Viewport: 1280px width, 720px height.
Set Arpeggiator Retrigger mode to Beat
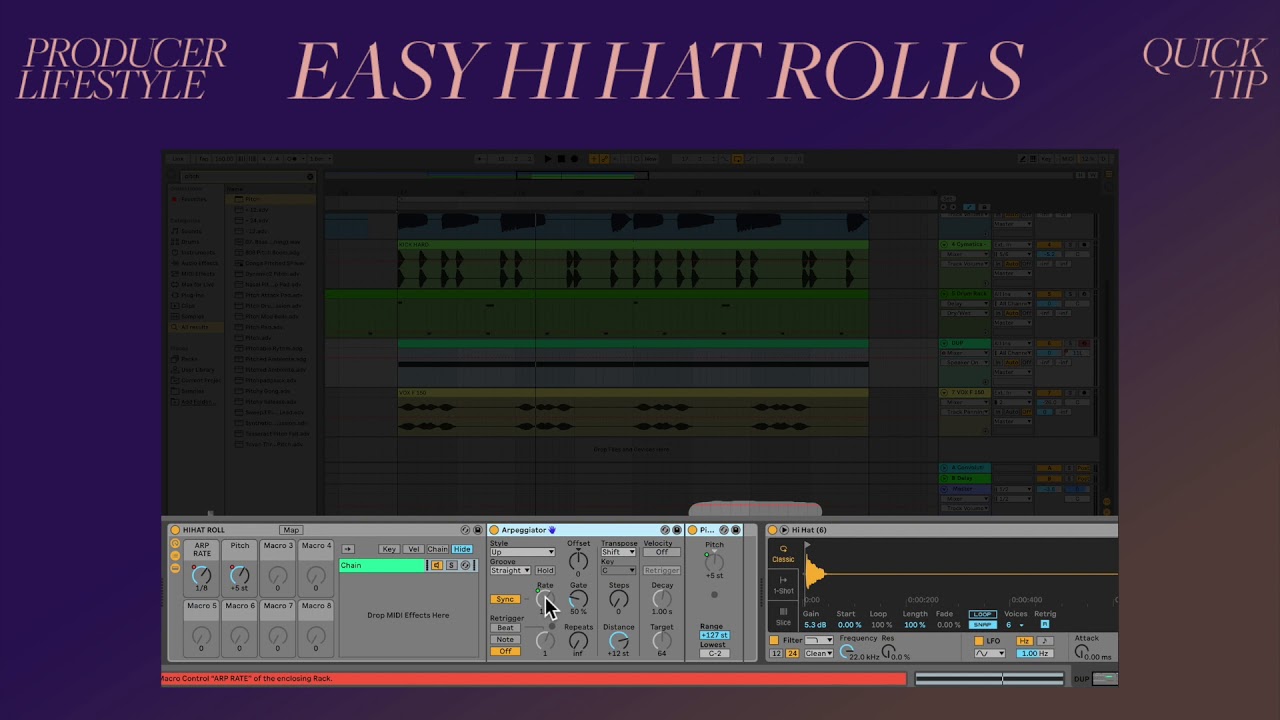coord(505,628)
